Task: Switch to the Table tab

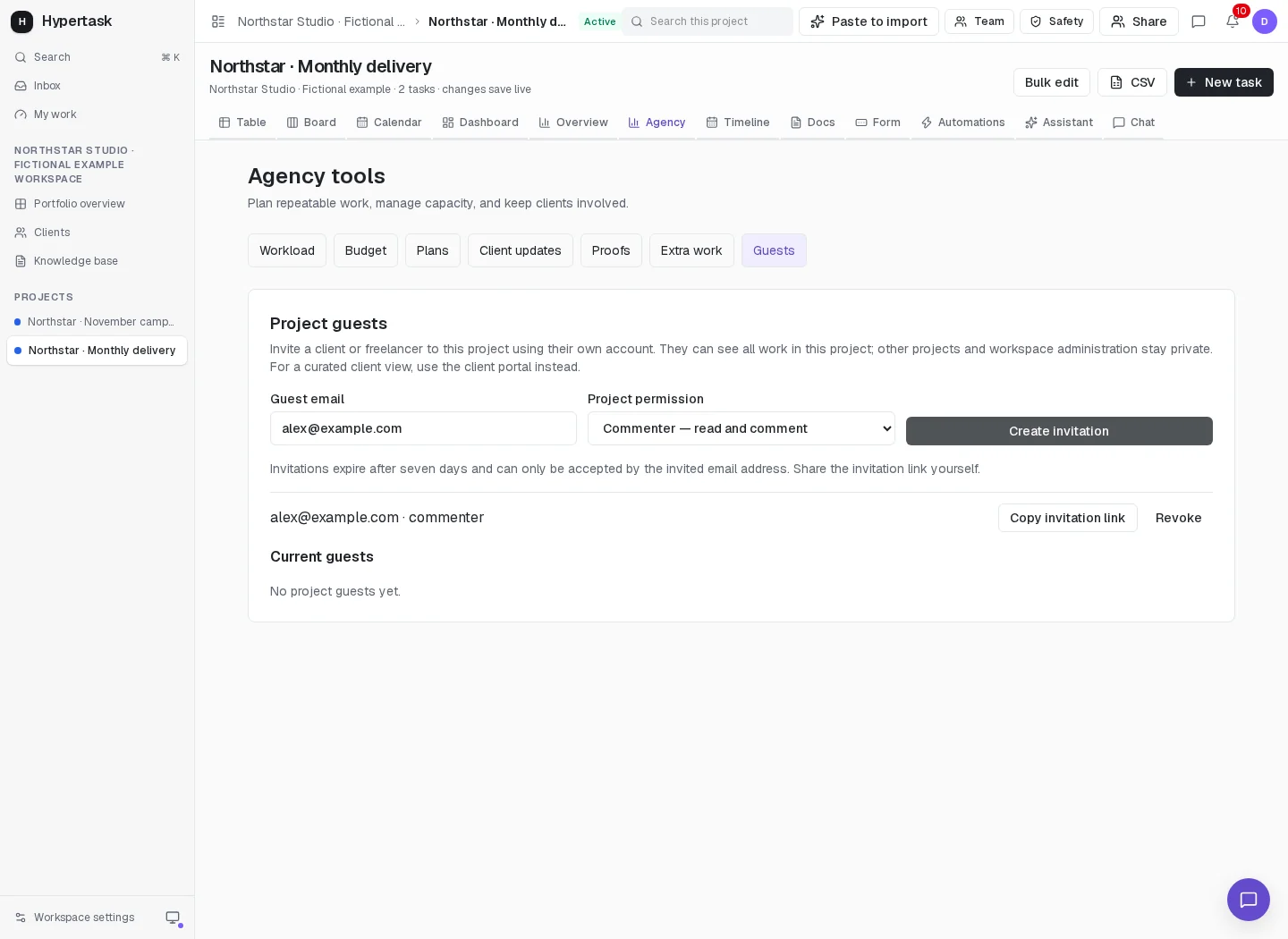Action: coord(242,123)
